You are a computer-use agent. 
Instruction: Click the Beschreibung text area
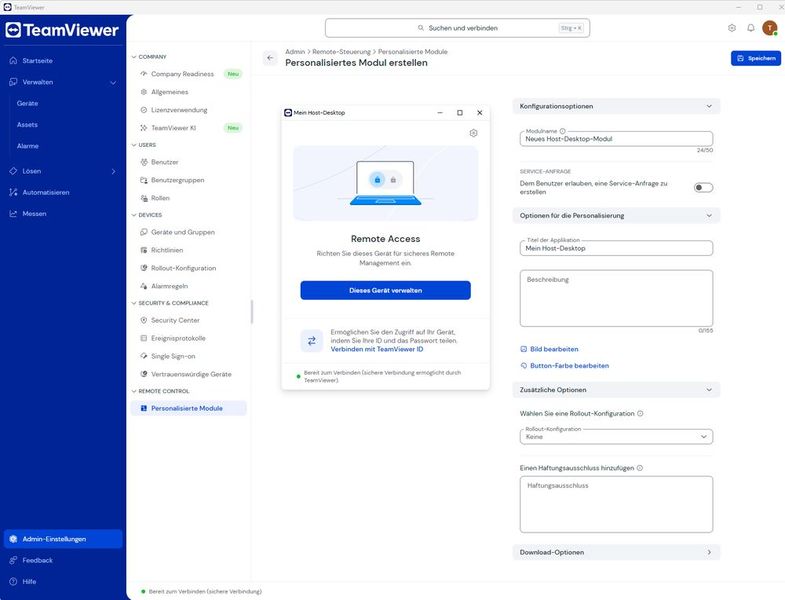pyautogui.click(x=616, y=298)
